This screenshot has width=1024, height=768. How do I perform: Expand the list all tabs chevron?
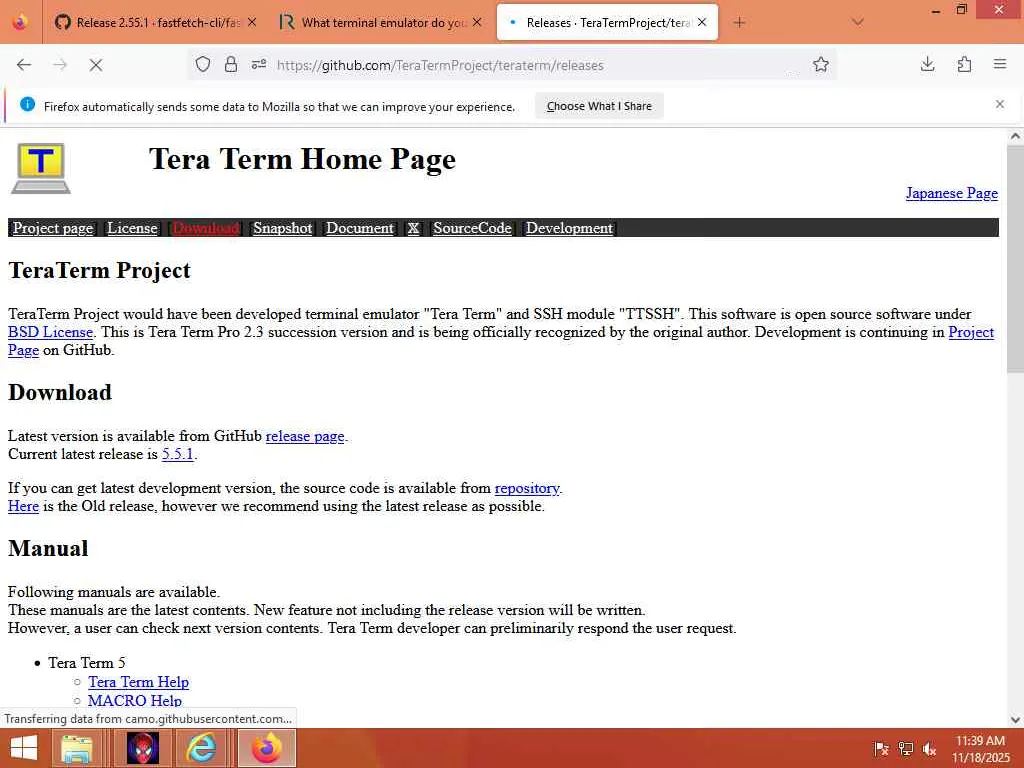(858, 23)
